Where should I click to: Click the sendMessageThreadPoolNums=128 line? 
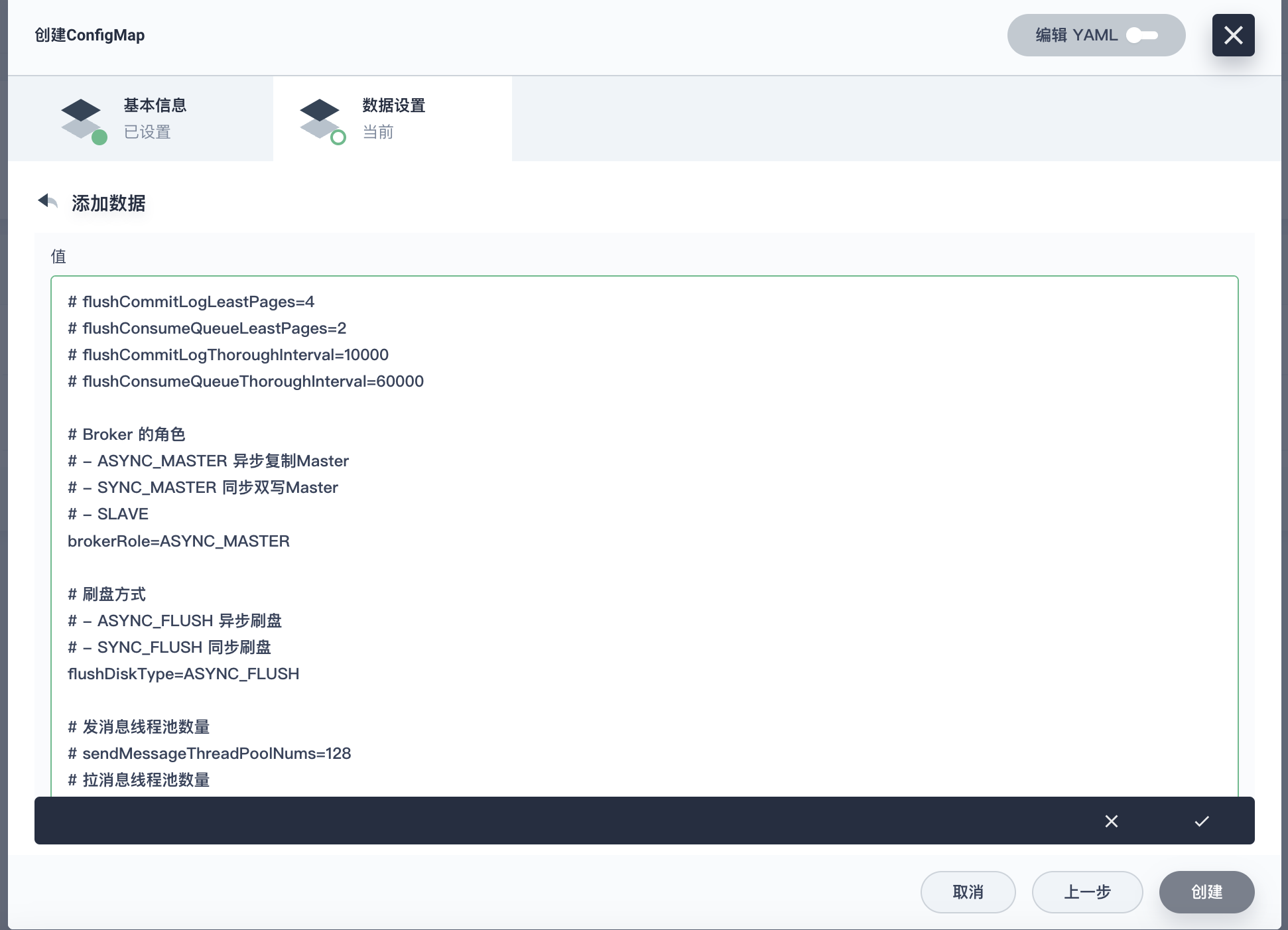(x=209, y=754)
